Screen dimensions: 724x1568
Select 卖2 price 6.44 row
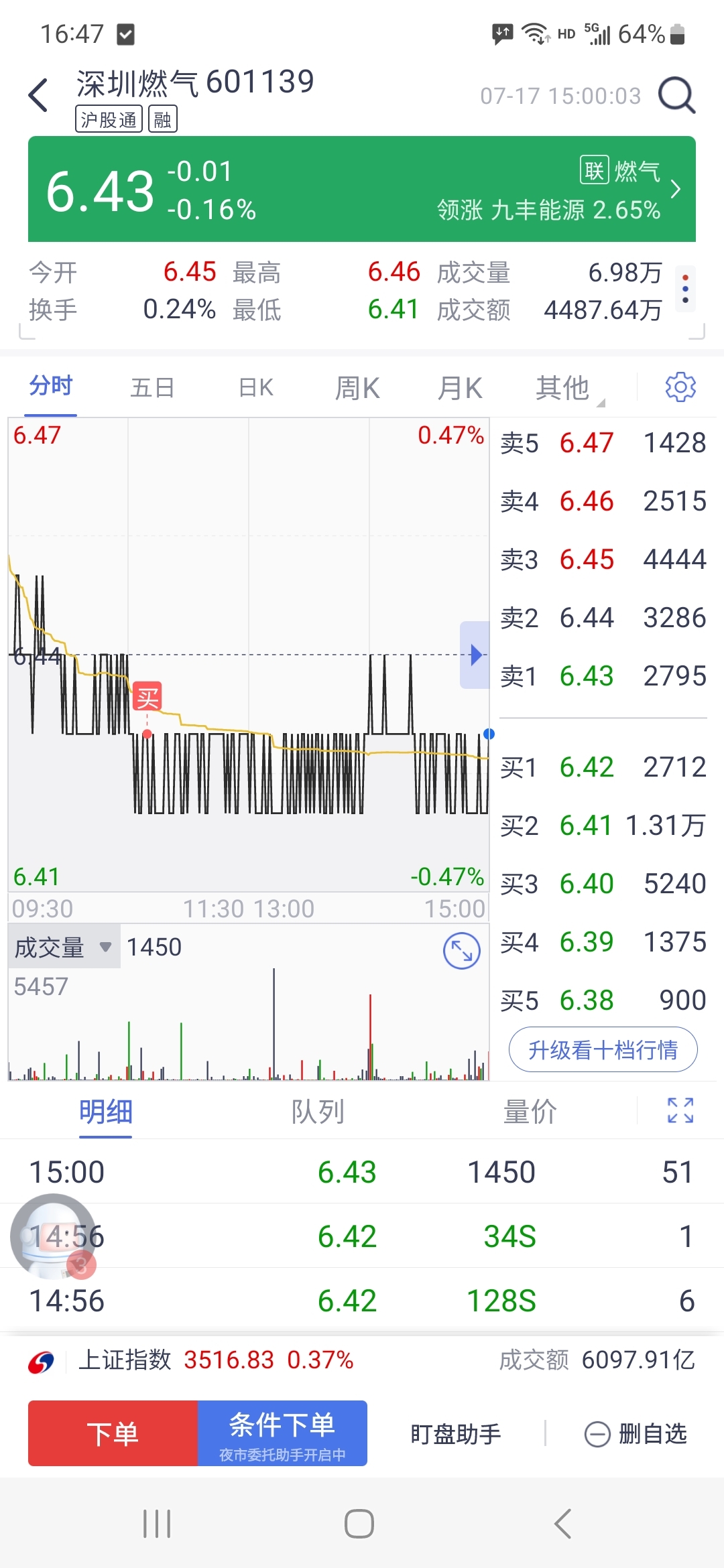click(x=603, y=618)
